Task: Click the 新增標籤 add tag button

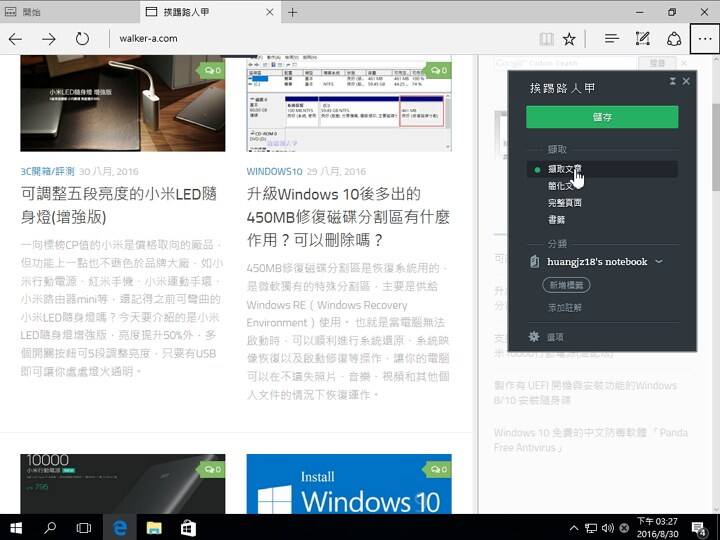Action: point(566,285)
